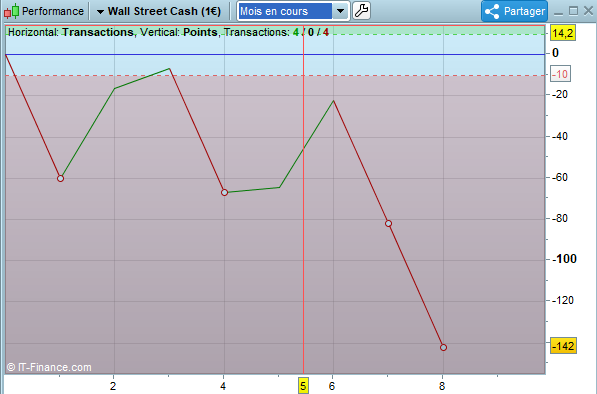Image resolution: width=597 pixels, height=394 pixels.
Task: Click the Transactions horizontal axis label
Action: coord(98,32)
